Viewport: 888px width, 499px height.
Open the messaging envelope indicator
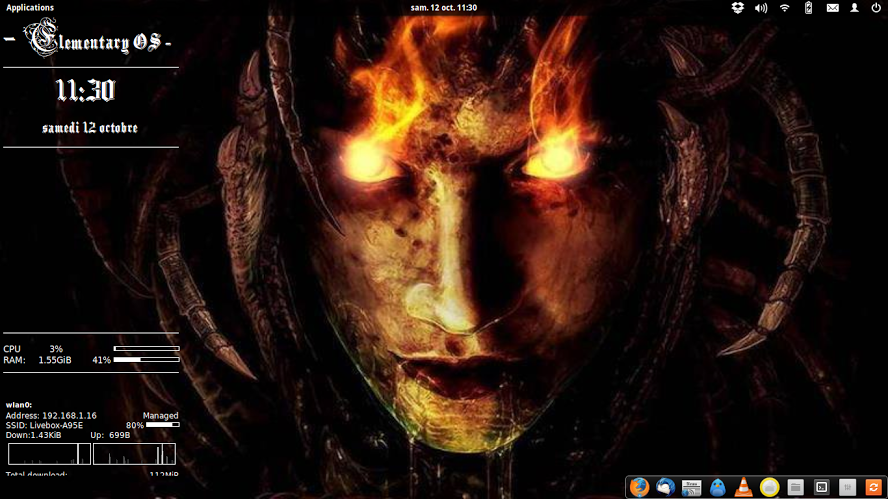click(832, 8)
